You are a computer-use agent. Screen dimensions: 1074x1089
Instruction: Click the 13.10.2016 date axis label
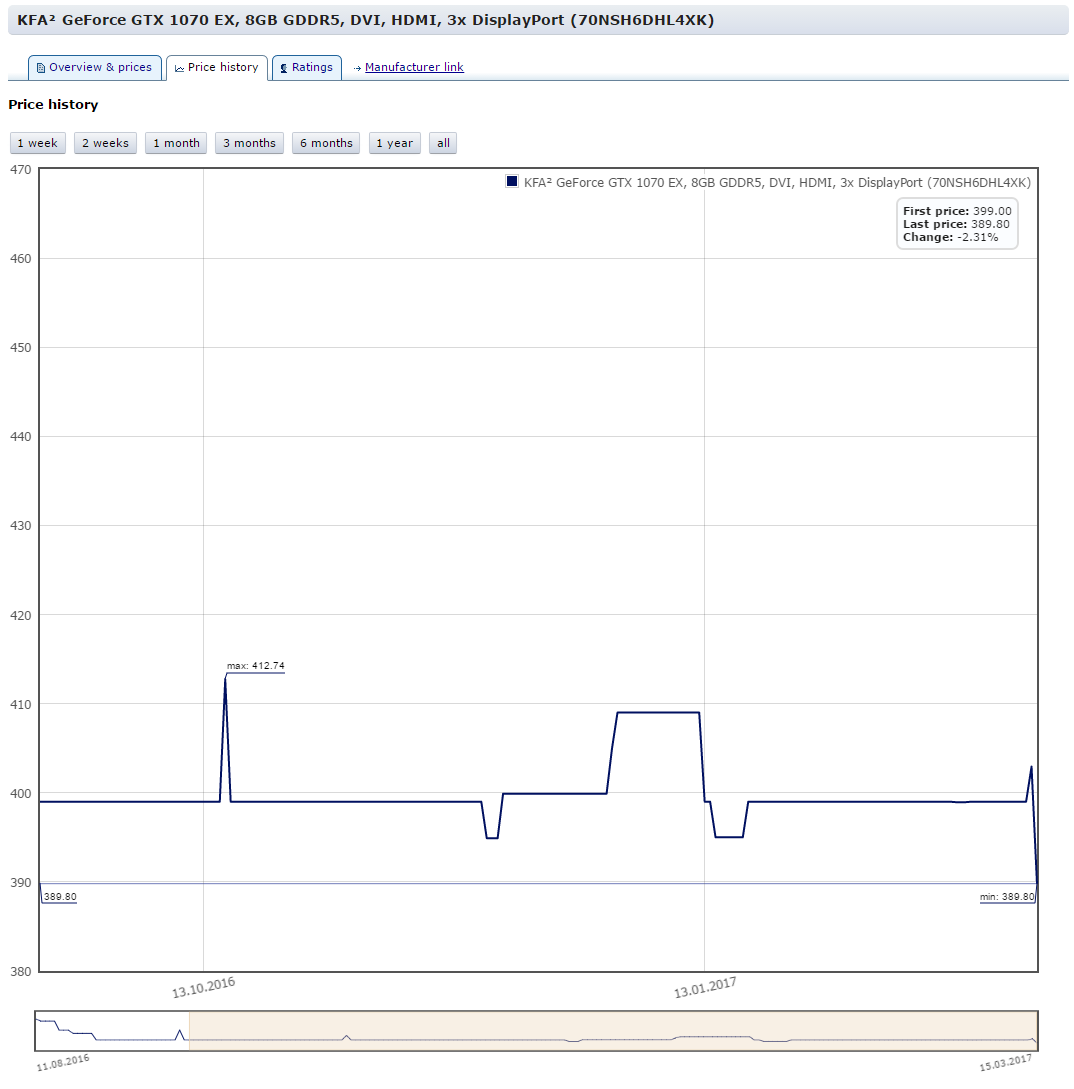tap(204, 987)
